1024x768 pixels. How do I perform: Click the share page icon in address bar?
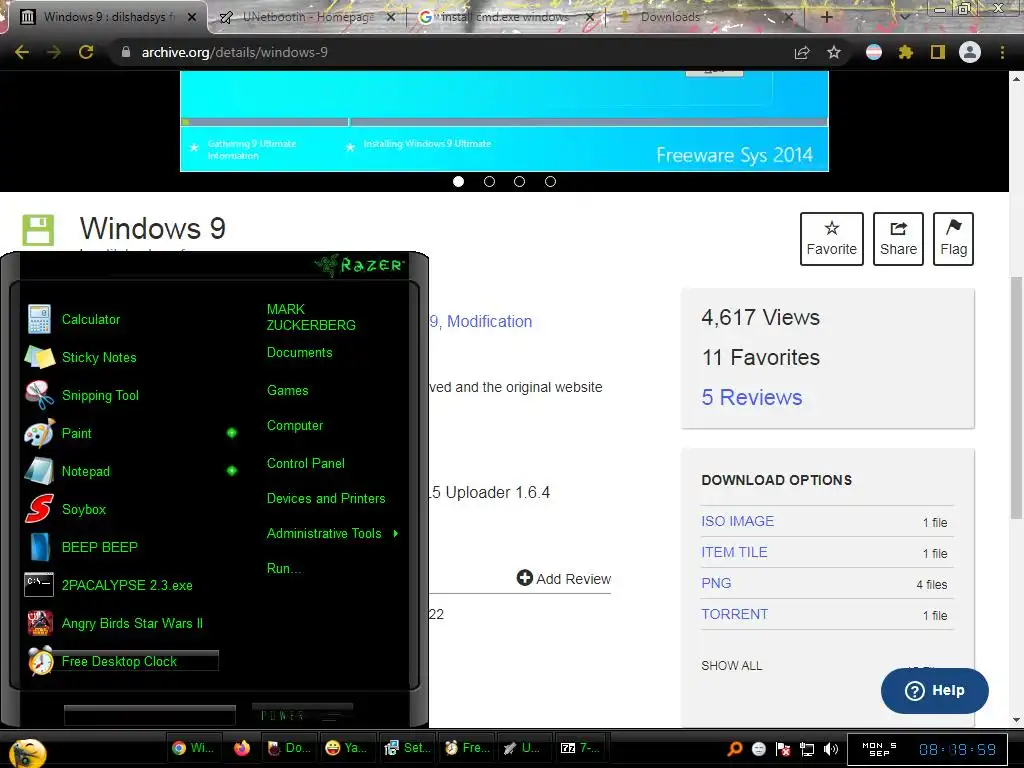coord(802,52)
